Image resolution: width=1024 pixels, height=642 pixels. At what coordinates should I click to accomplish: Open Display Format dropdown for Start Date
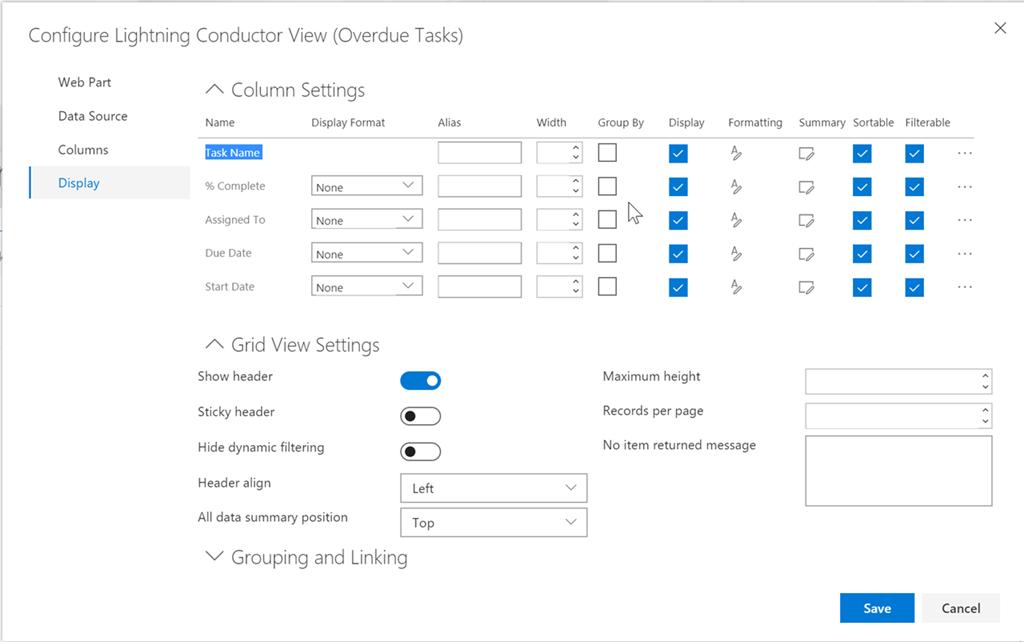pos(366,287)
